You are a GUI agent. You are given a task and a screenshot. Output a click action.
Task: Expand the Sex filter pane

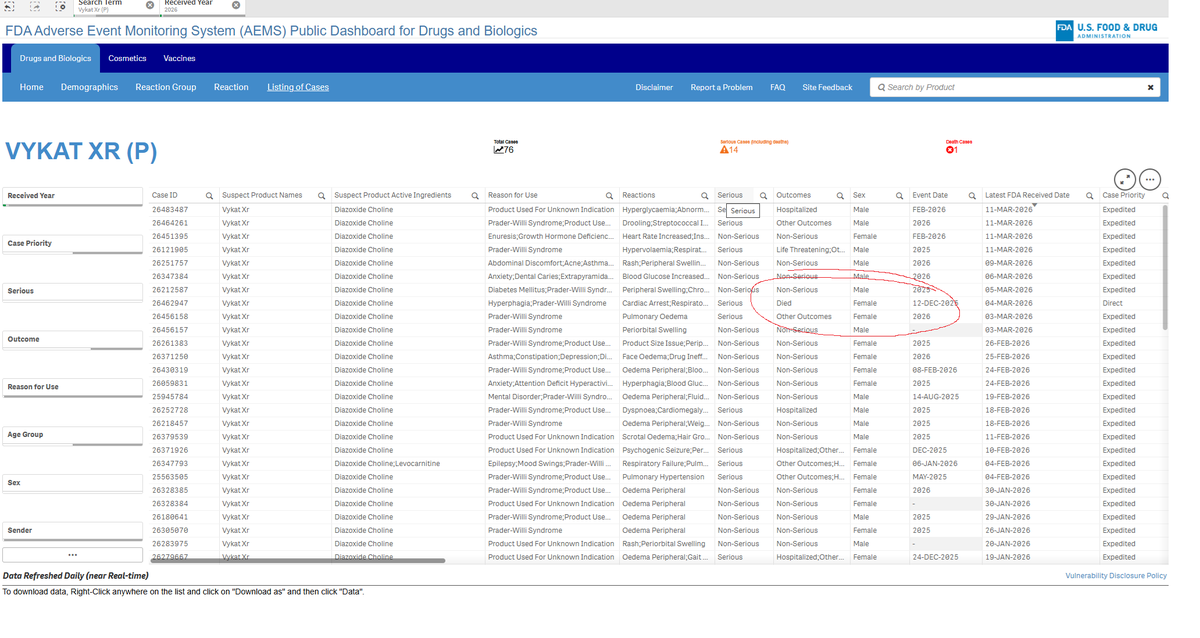point(73,483)
